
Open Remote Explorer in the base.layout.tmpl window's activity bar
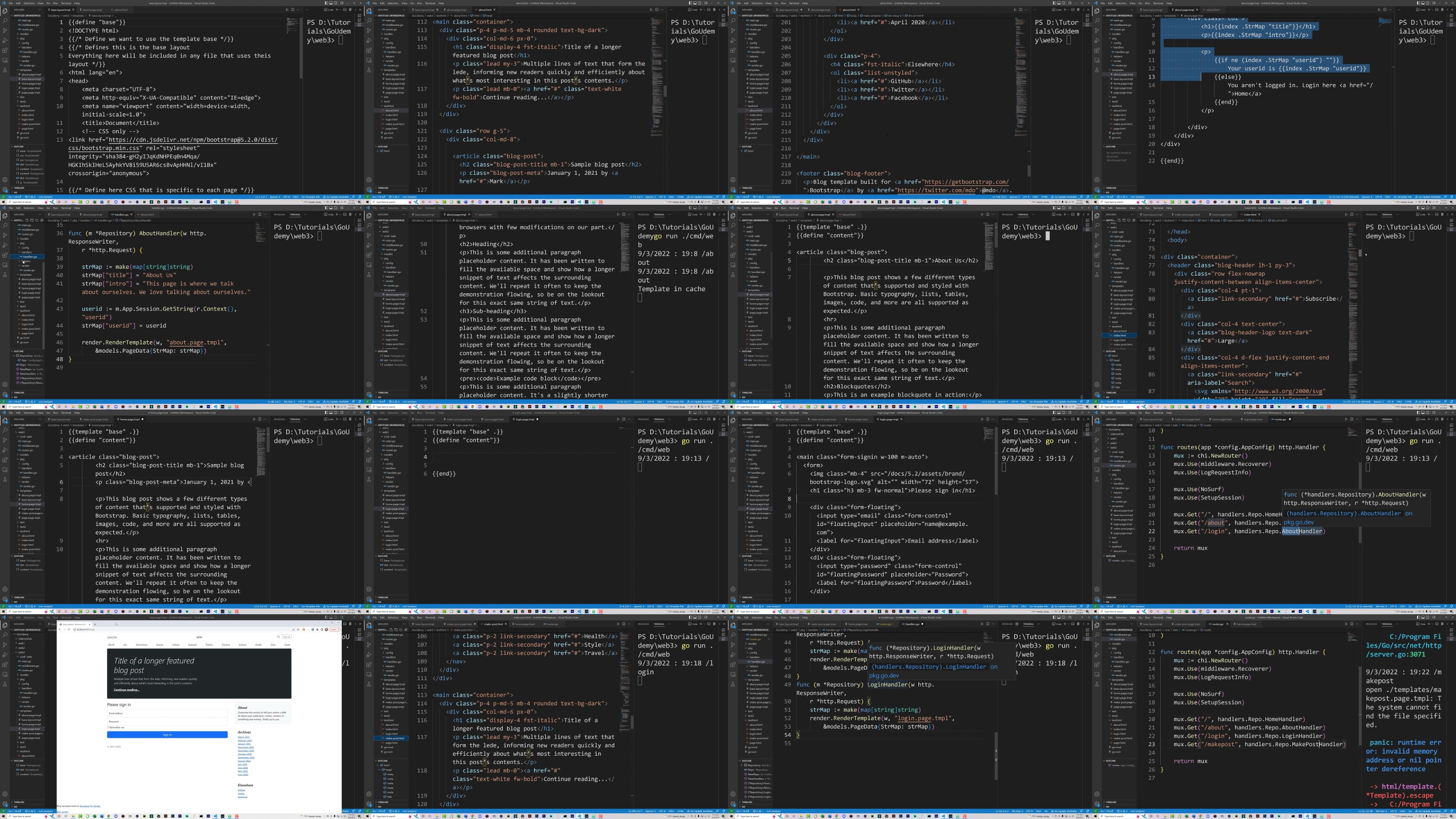5,61
